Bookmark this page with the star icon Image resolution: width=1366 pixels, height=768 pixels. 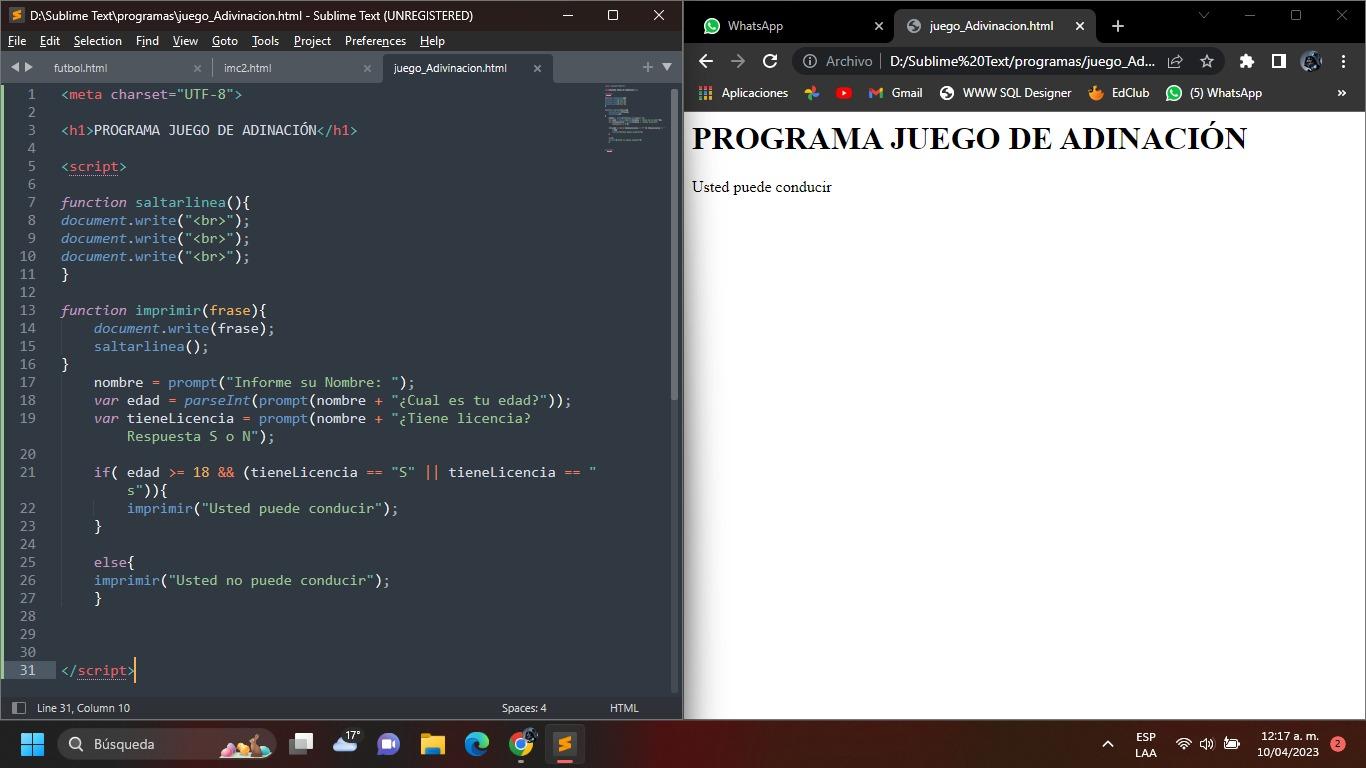coord(1207,61)
